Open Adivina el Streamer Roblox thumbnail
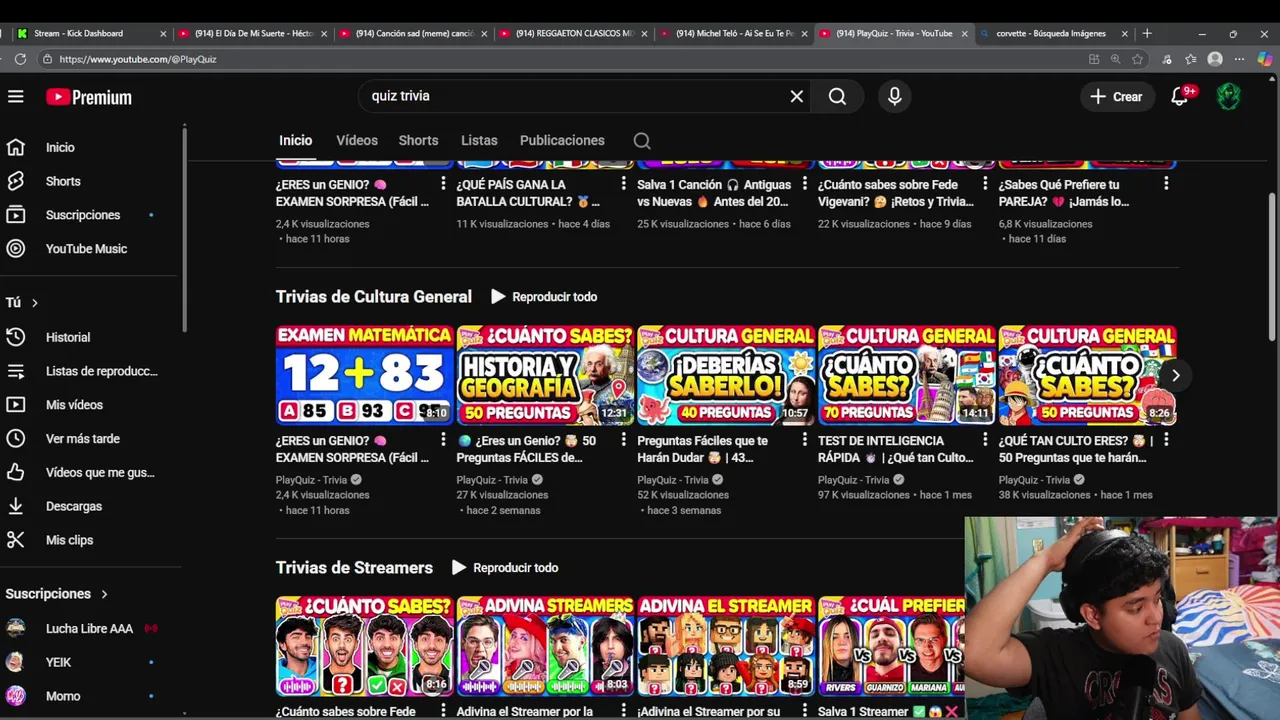Image resolution: width=1280 pixels, height=720 pixels. pyautogui.click(x=726, y=646)
